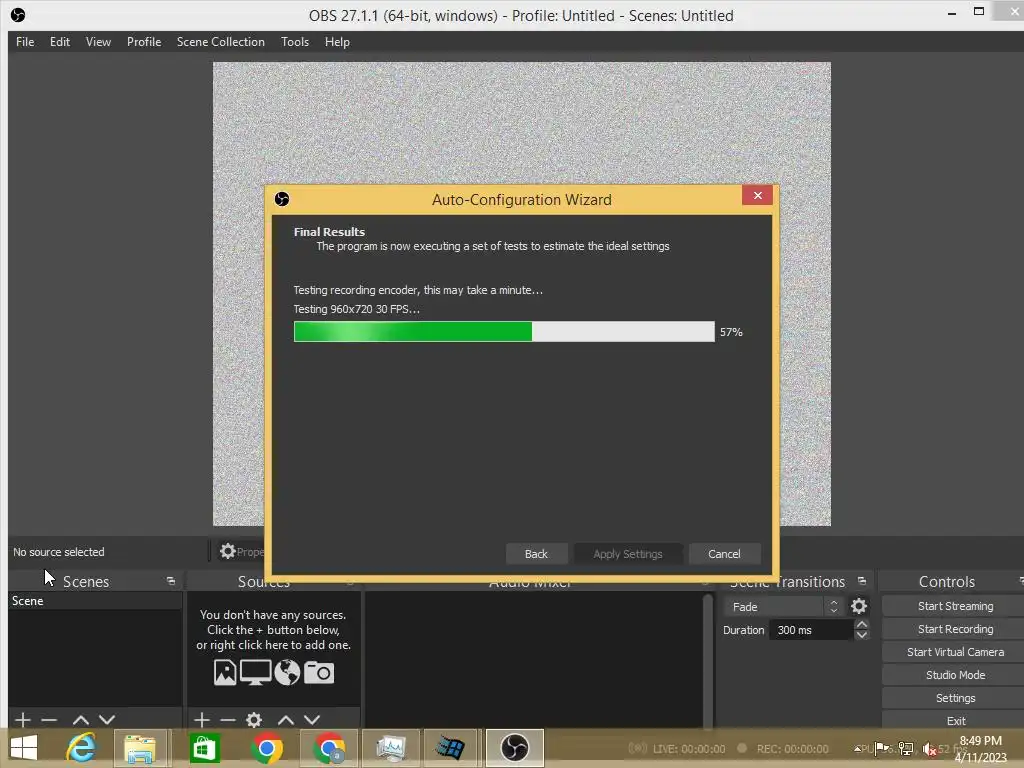Click the 'No source selected' label
The height and width of the screenshot is (768, 1024).
point(59,552)
